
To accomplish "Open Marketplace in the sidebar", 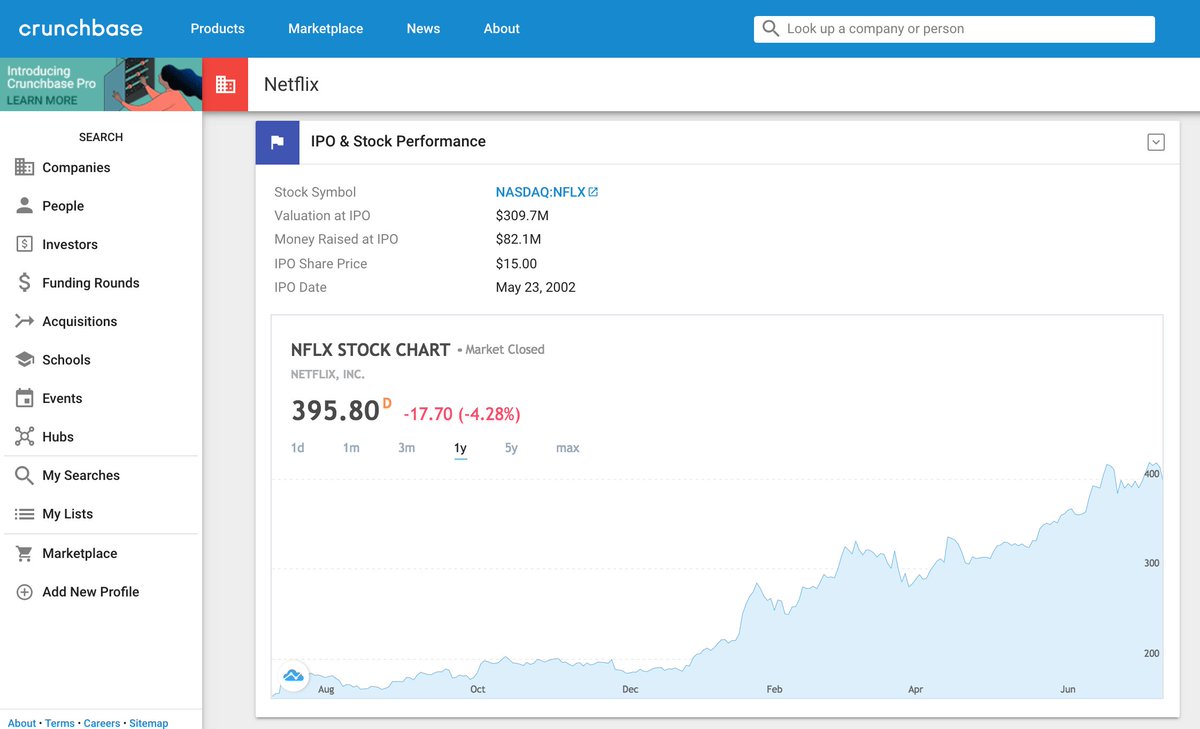I will coord(80,553).
